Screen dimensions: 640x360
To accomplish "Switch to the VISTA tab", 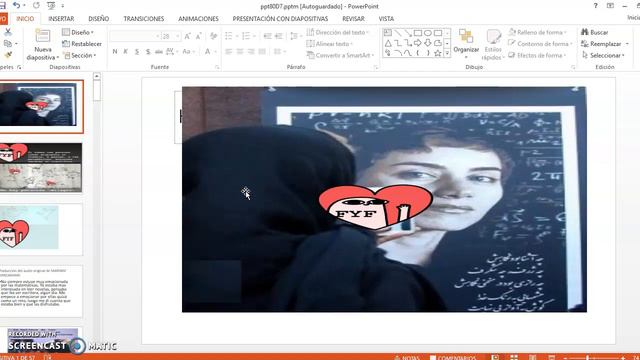I will (386, 19).
